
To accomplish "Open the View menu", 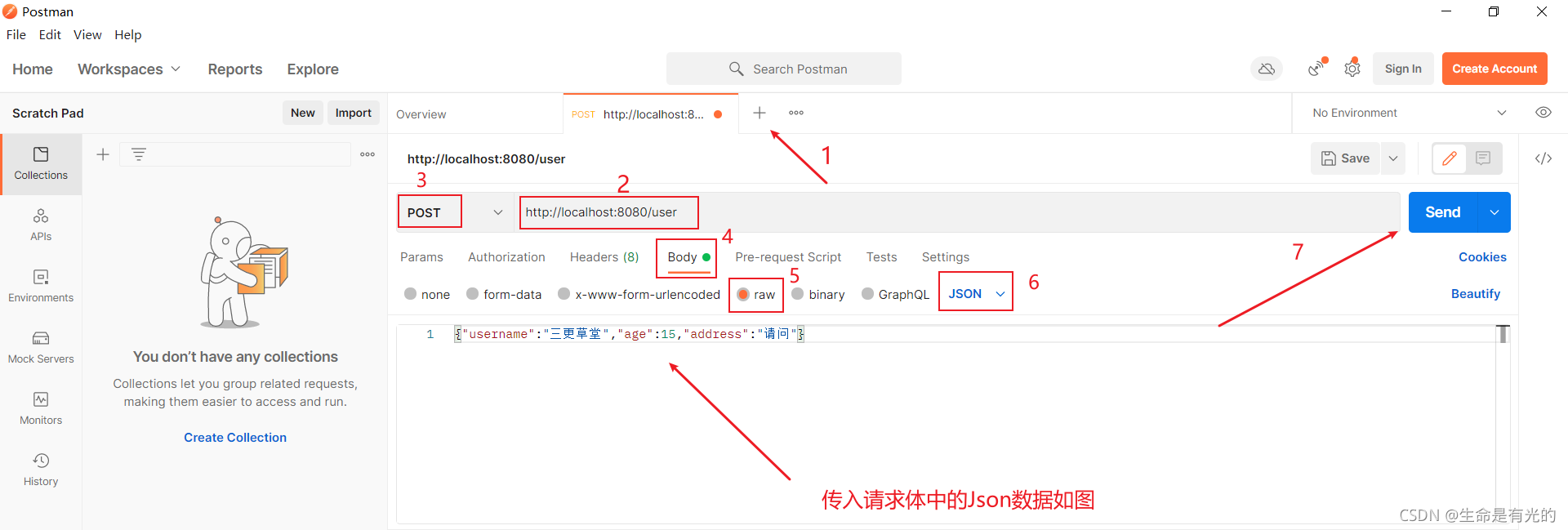I will [x=87, y=34].
